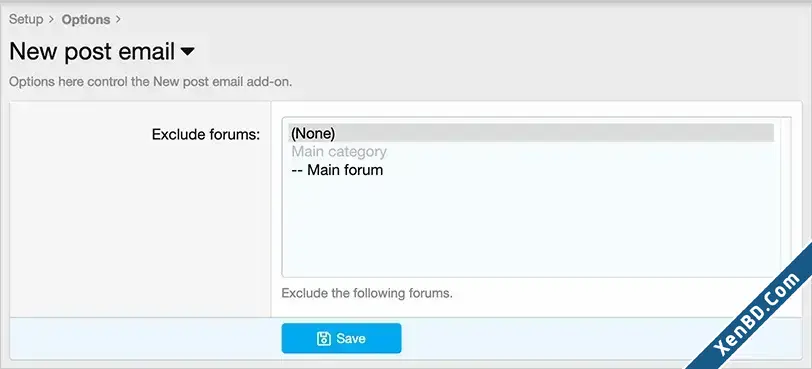Screen dimensions: 812x369
Task: Click the Exclude forums list scrollbar track
Action: pos(786,197)
